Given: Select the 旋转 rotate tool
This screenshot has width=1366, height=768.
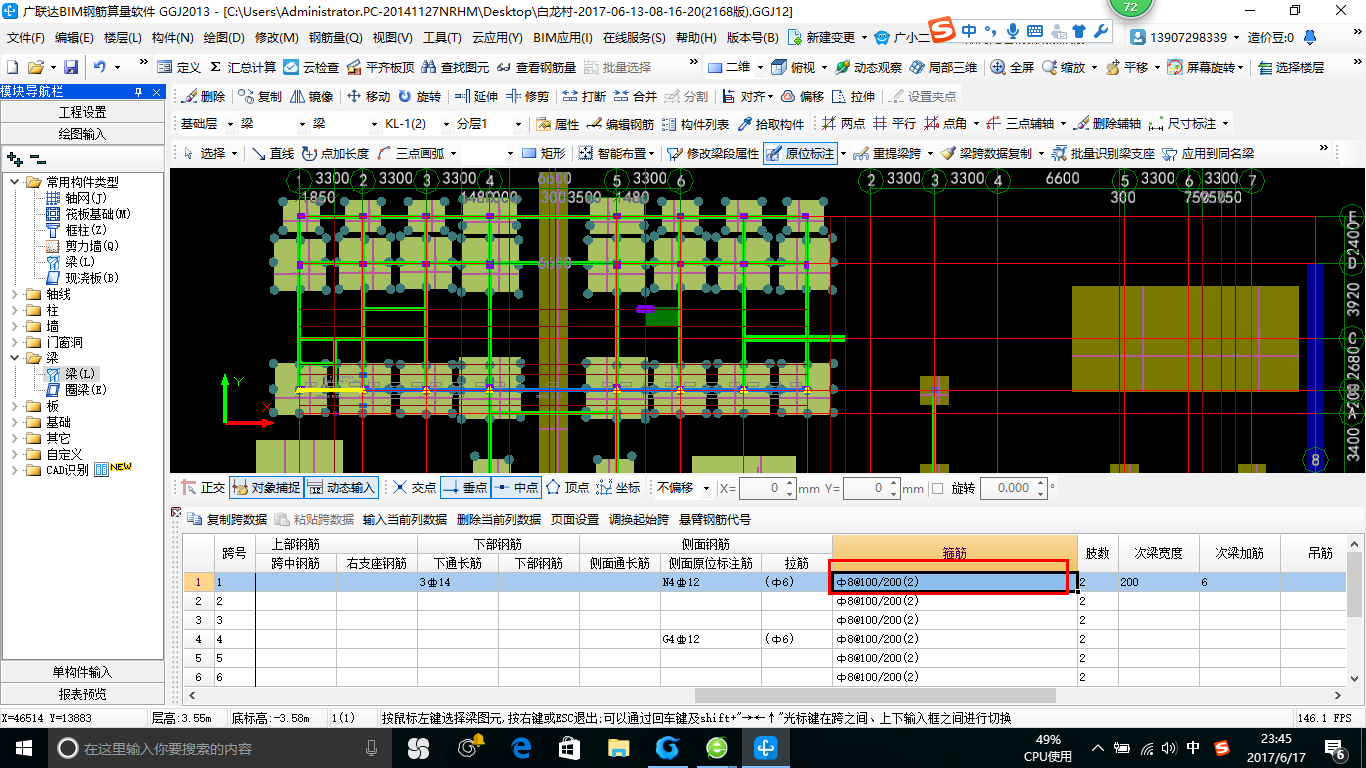Looking at the screenshot, I should point(419,97).
